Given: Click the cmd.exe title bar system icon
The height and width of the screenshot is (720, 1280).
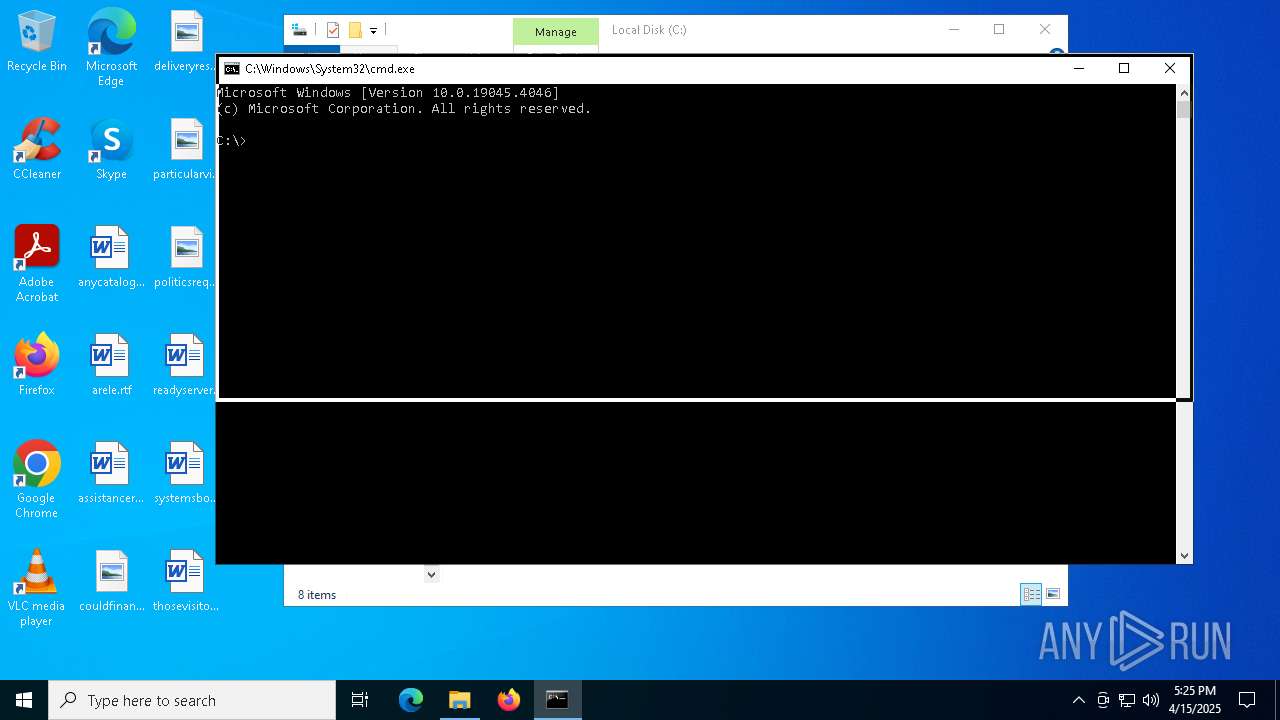Looking at the screenshot, I should (x=232, y=69).
